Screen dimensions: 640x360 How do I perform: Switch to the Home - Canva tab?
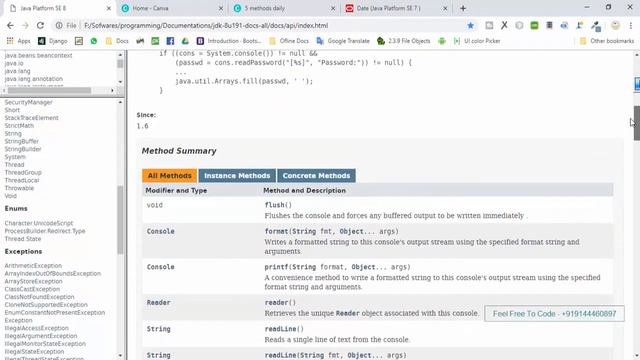click(x=172, y=8)
